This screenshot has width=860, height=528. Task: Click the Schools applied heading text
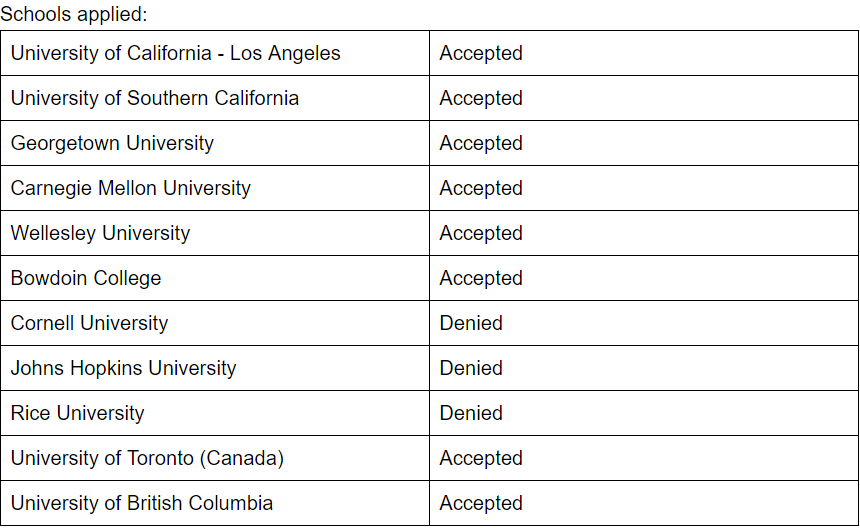click(74, 14)
